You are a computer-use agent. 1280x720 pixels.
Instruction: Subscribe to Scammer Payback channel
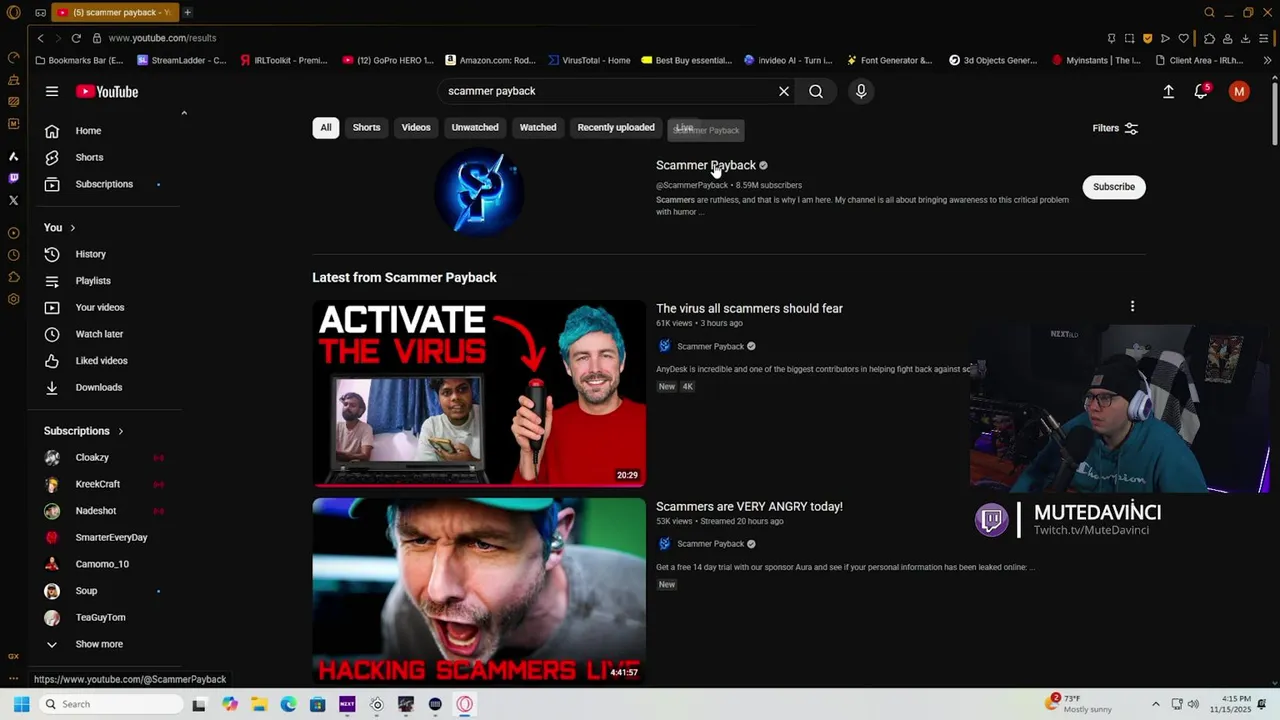click(1114, 187)
